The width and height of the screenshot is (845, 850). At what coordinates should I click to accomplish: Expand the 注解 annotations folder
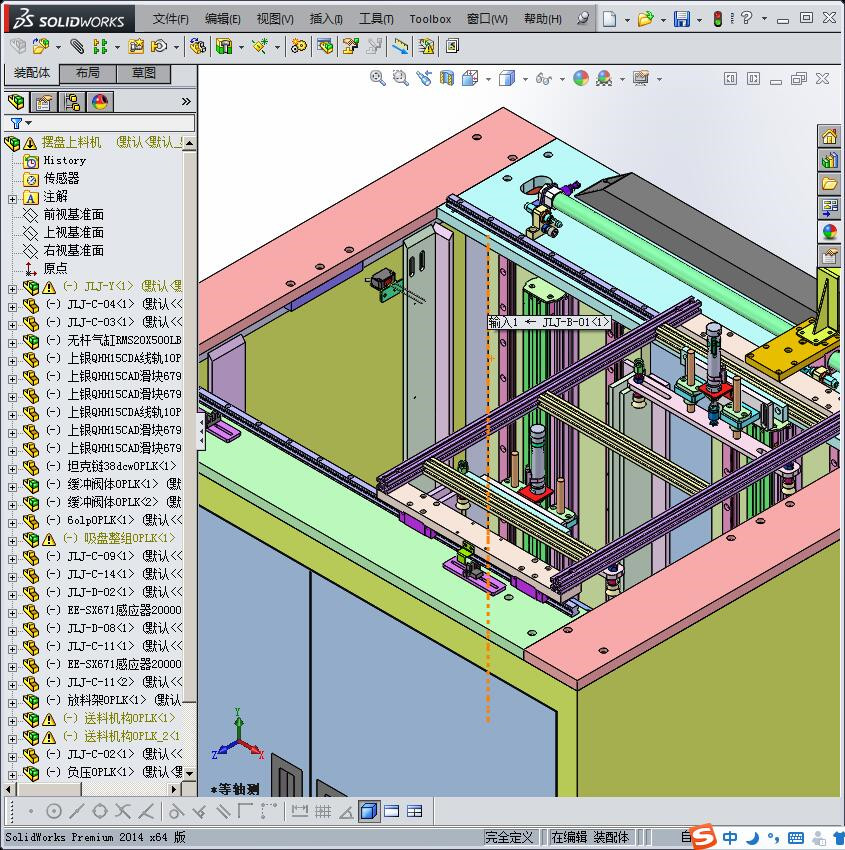pos(12,199)
